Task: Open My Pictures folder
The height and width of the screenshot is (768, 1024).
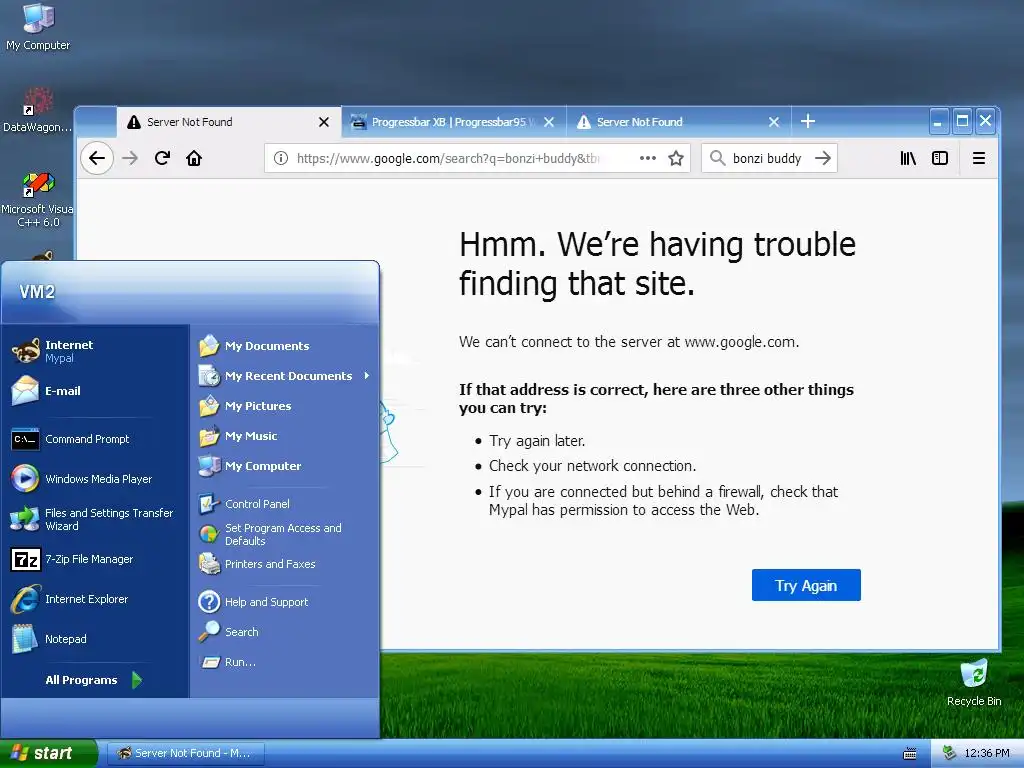Action: click(x=285, y=406)
